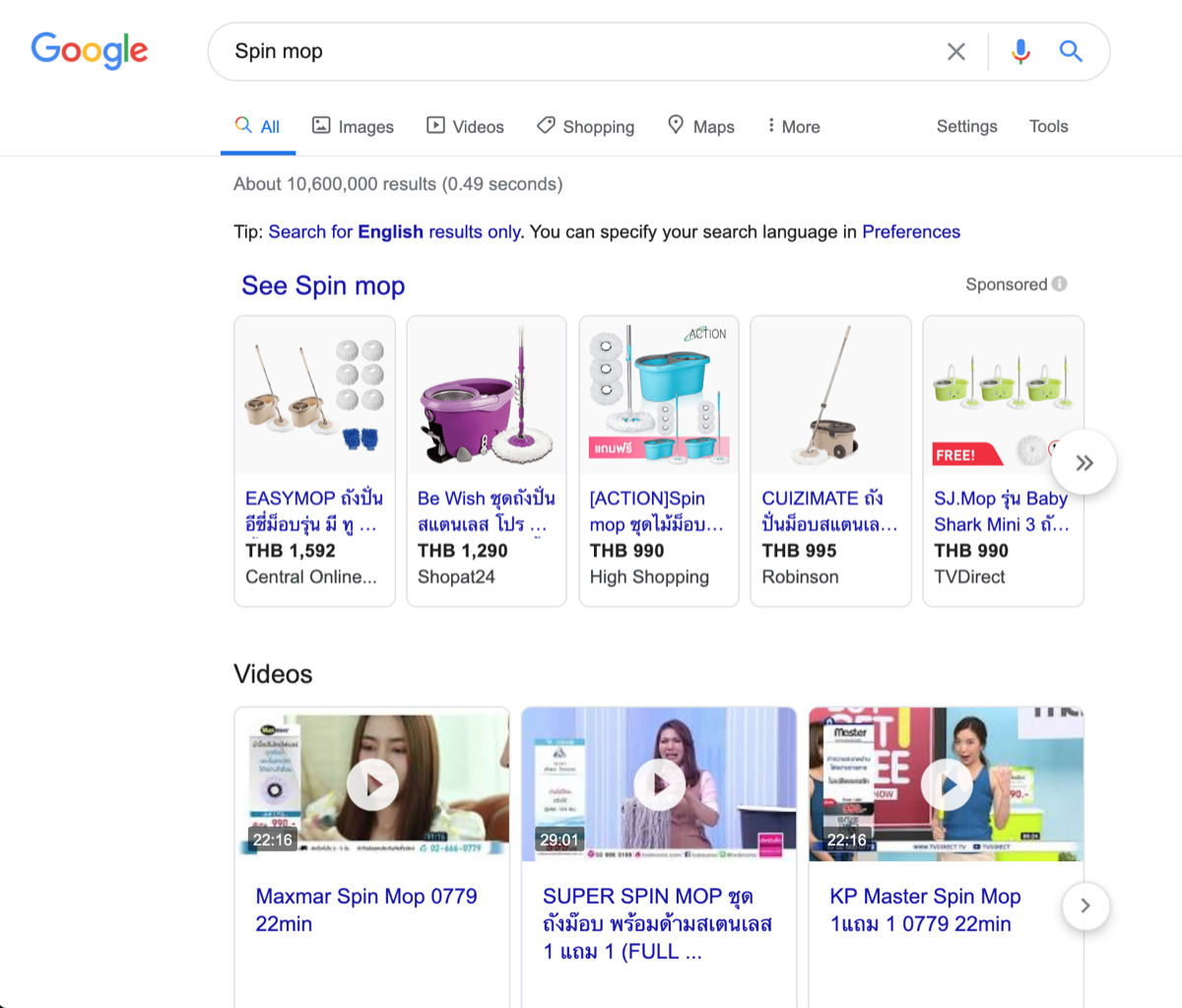Select the All tab
The width and height of the screenshot is (1182, 1008).
coord(258,127)
